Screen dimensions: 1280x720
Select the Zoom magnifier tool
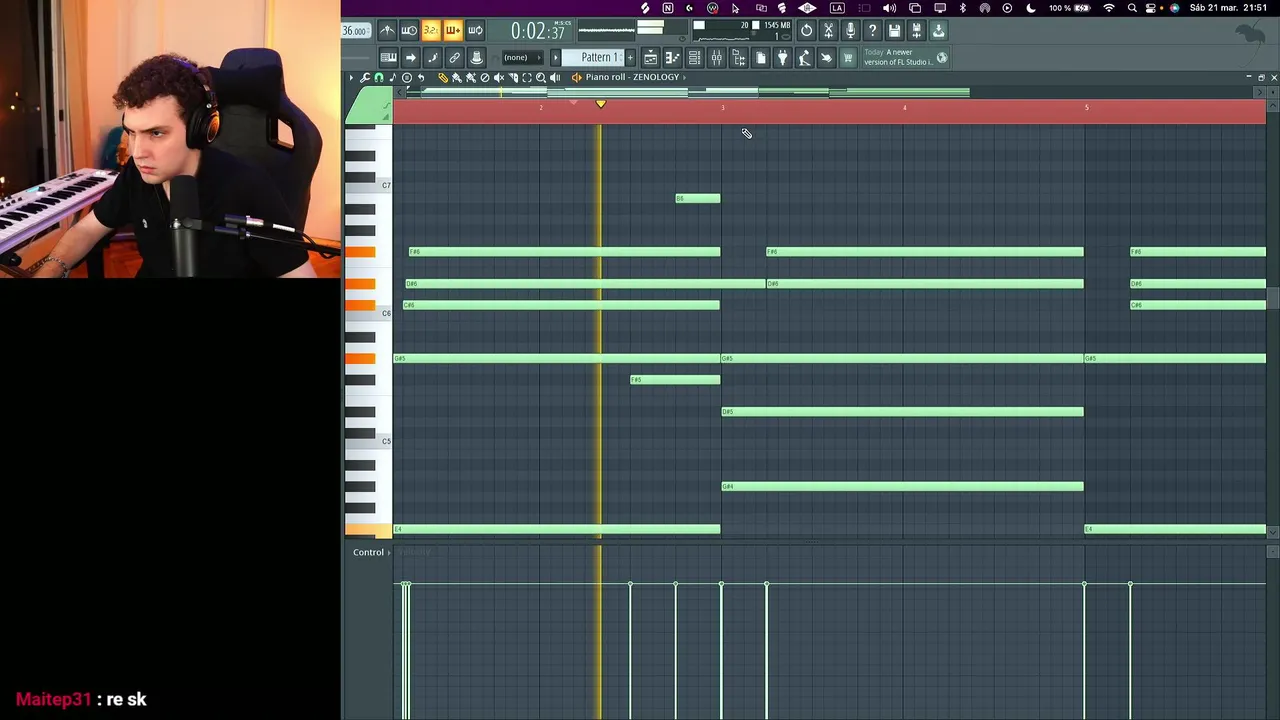click(x=541, y=77)
